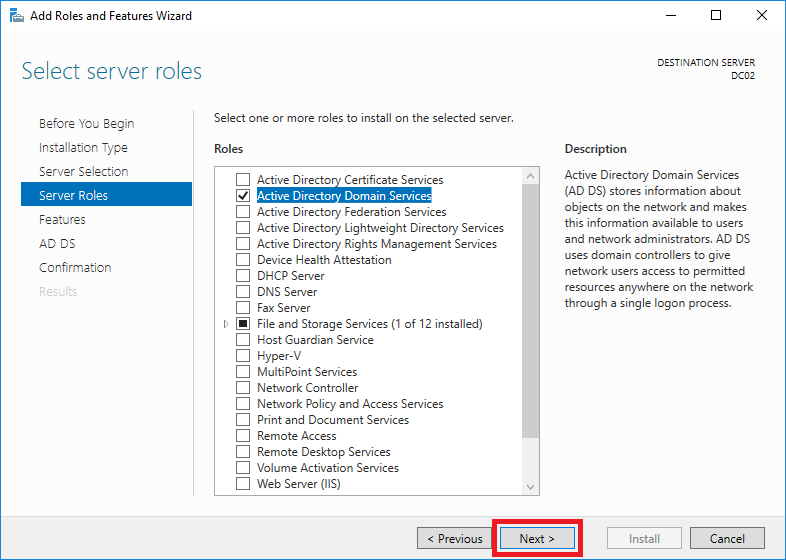Viewport: 786px width, 560px height.
Task: Check Active Directory Lightweight Directory Services
Action: 243,228
